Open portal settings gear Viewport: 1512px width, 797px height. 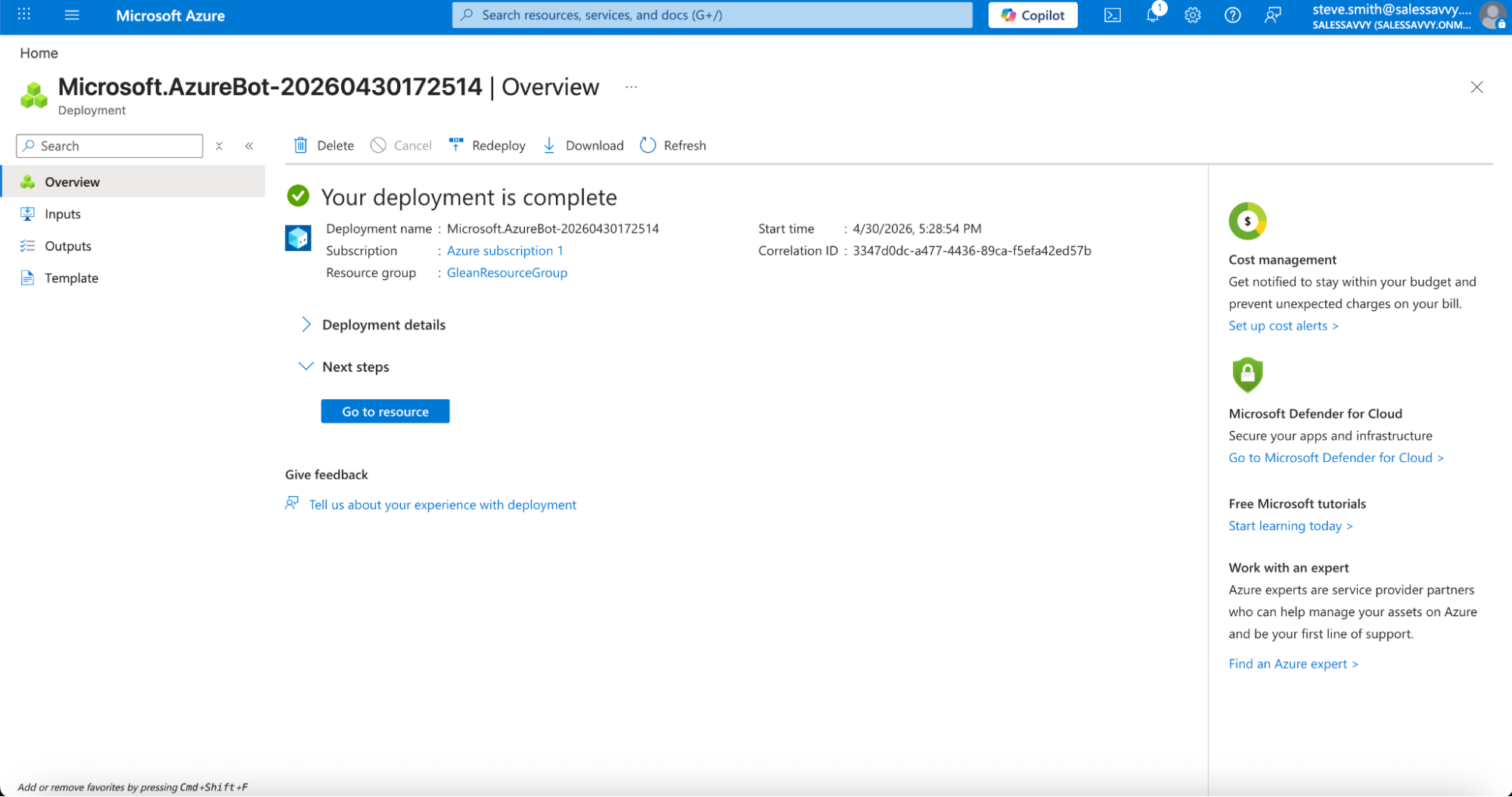1193,15
